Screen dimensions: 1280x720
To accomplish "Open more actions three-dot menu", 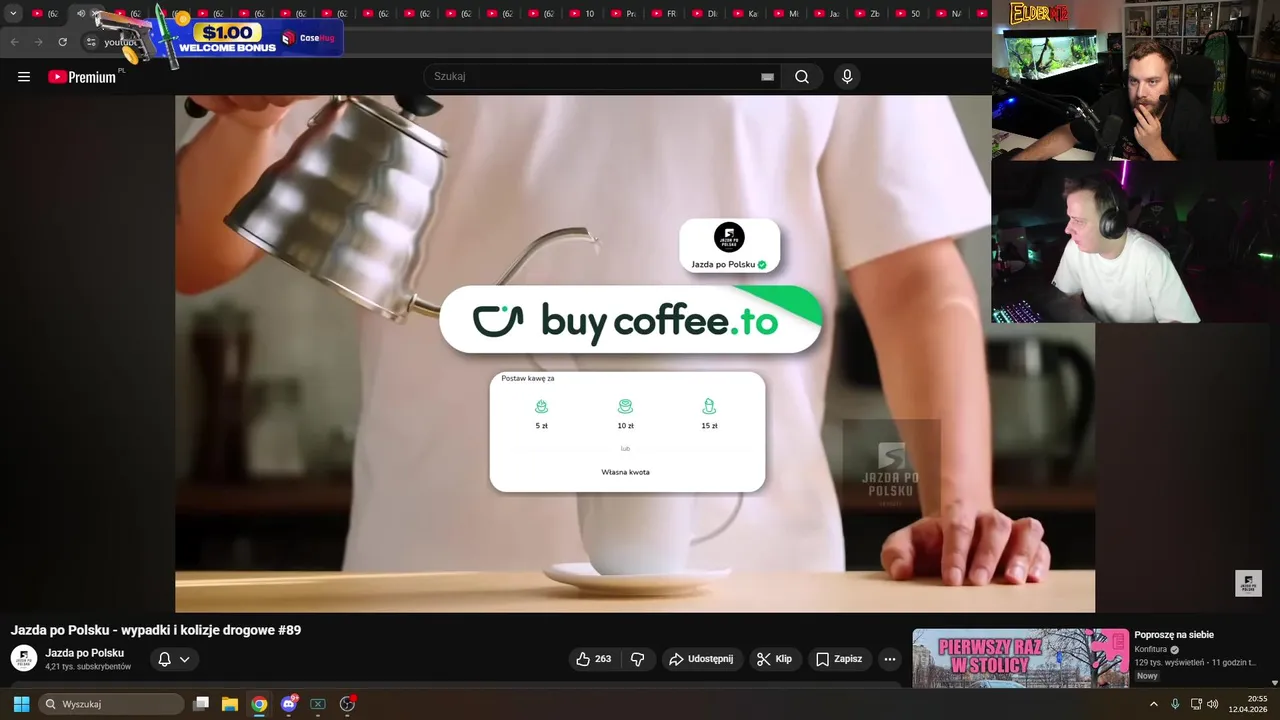I will (x=890, y=659).
